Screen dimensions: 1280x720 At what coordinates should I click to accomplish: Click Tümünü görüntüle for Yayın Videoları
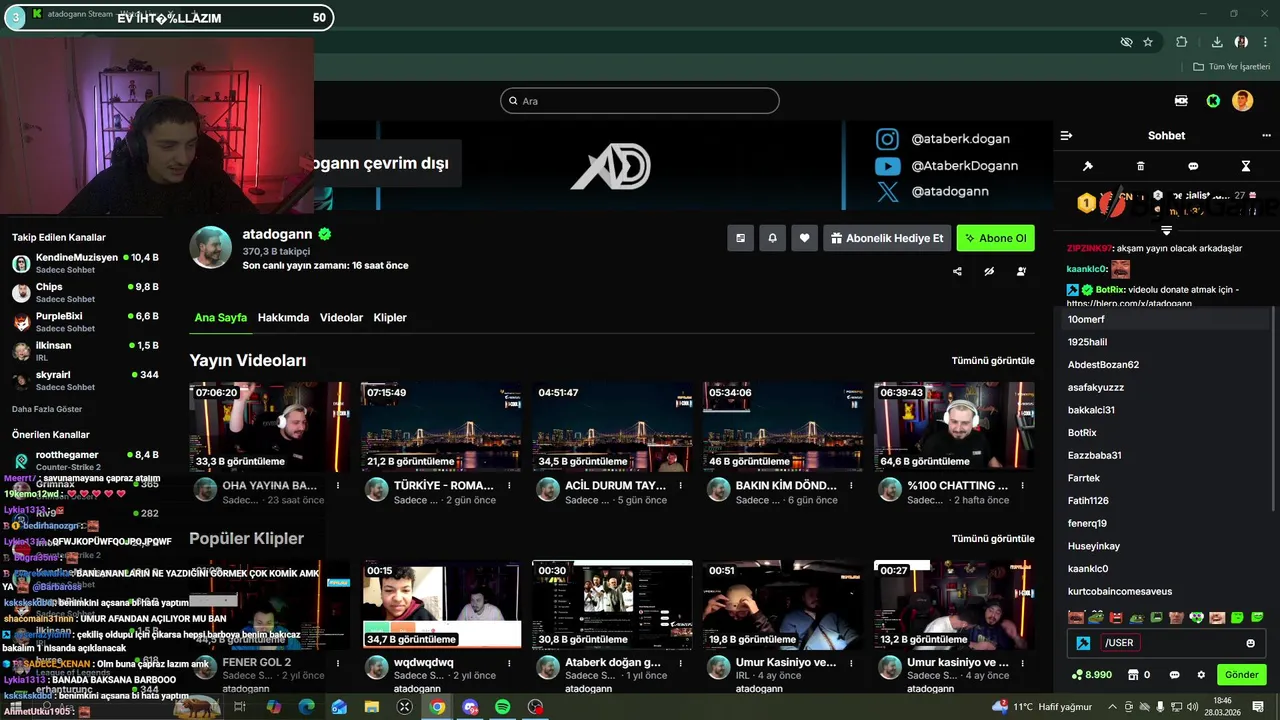click(993, 360)
